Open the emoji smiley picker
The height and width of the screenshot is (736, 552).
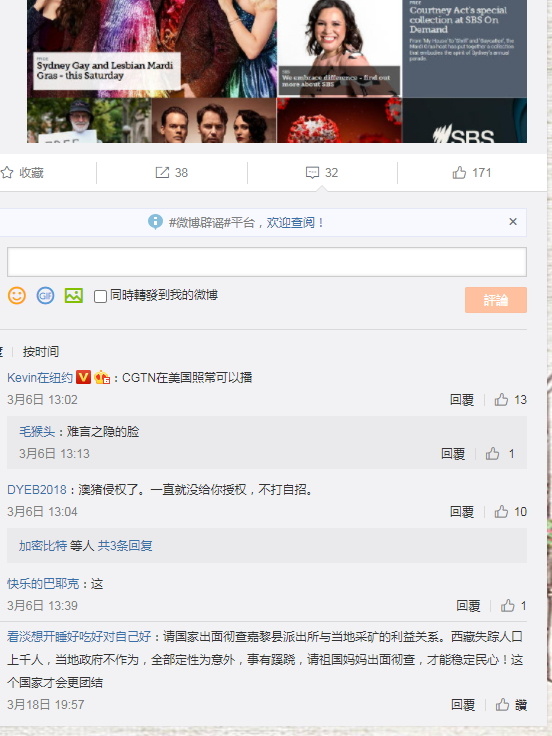pos(17,296)
